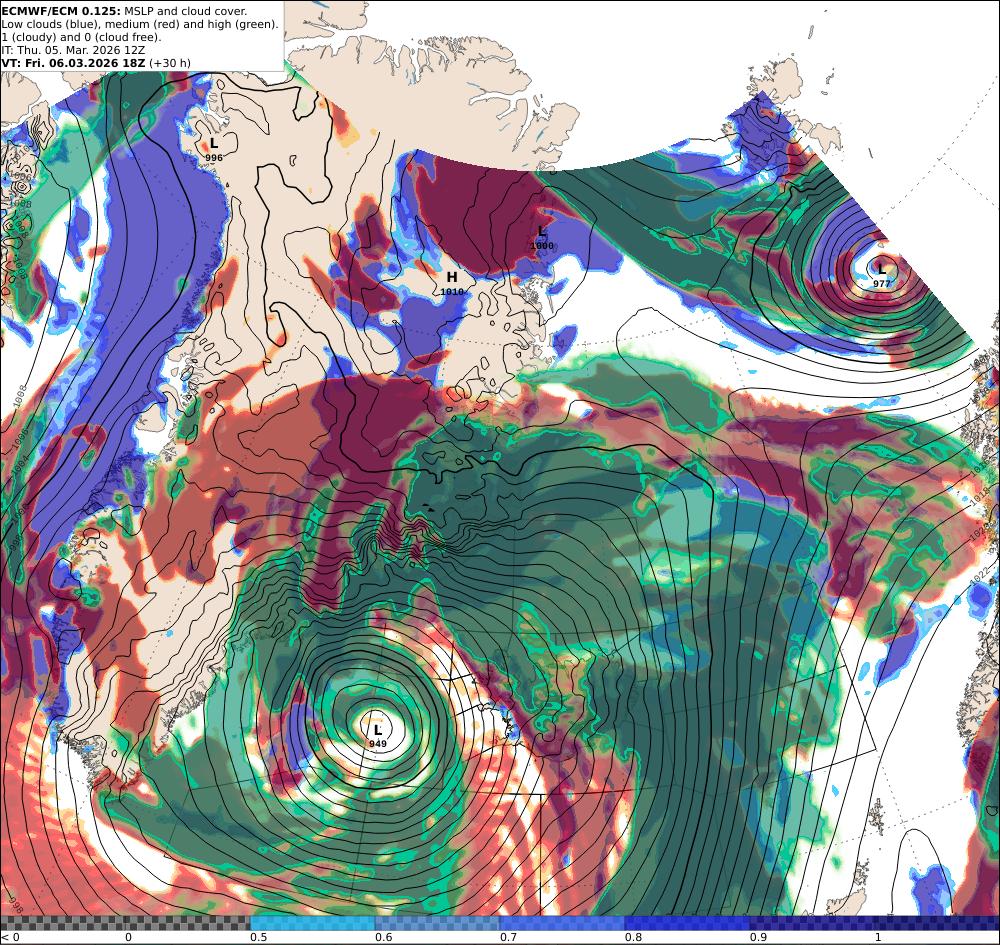Pick the 0.6–0.7 colorbar segment
The image size is (1000, 945).
[438, 923]
